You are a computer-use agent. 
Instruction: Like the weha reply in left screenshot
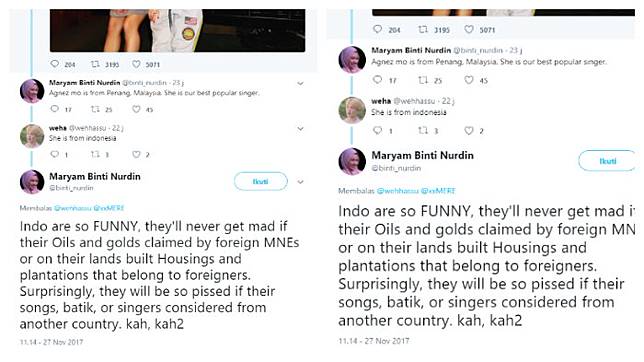[136, 154]
